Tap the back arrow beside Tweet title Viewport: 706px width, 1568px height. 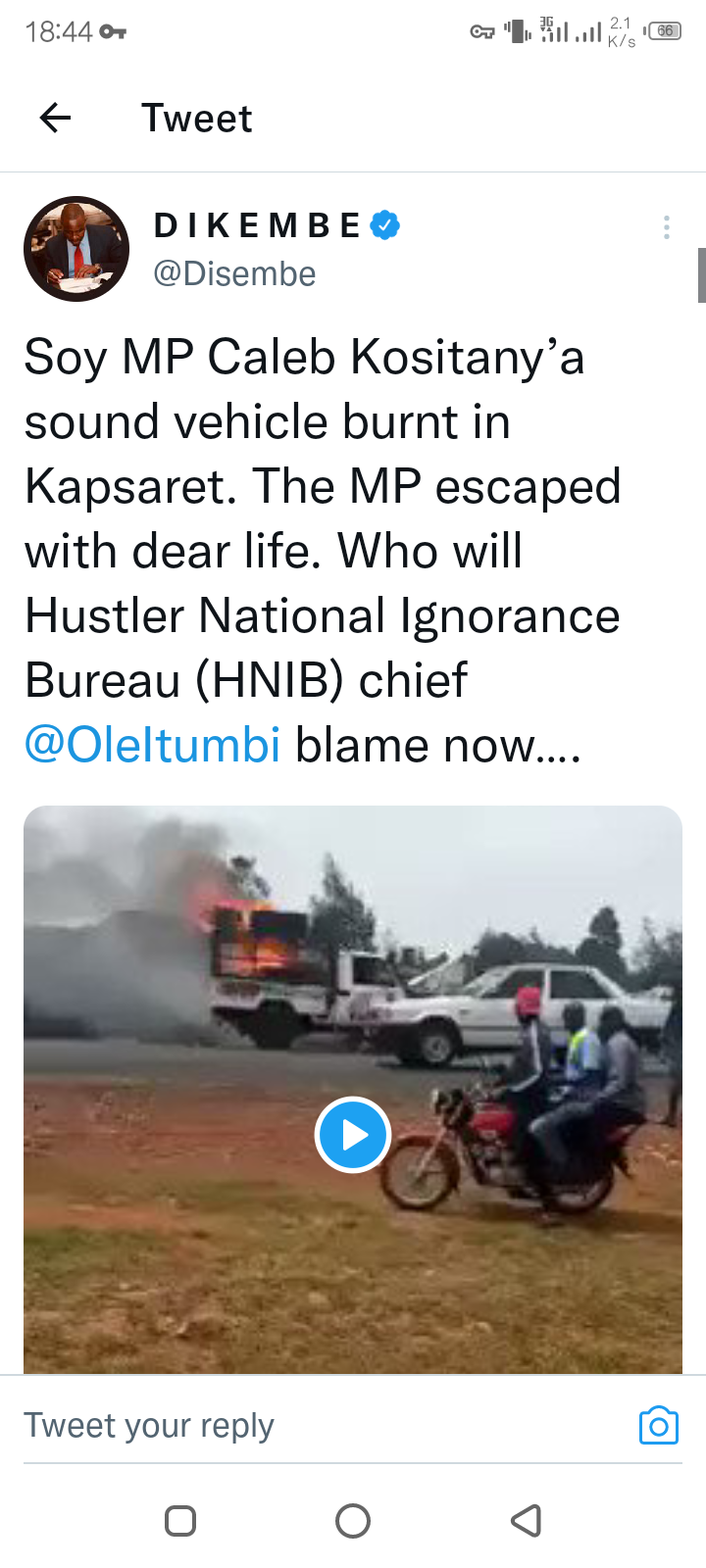pyautogui.click(x=55, y=119)
